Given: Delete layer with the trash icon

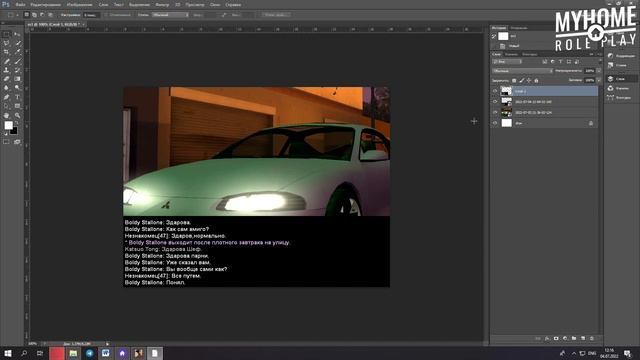Looking at the screenshot, I should pos(591,338).
